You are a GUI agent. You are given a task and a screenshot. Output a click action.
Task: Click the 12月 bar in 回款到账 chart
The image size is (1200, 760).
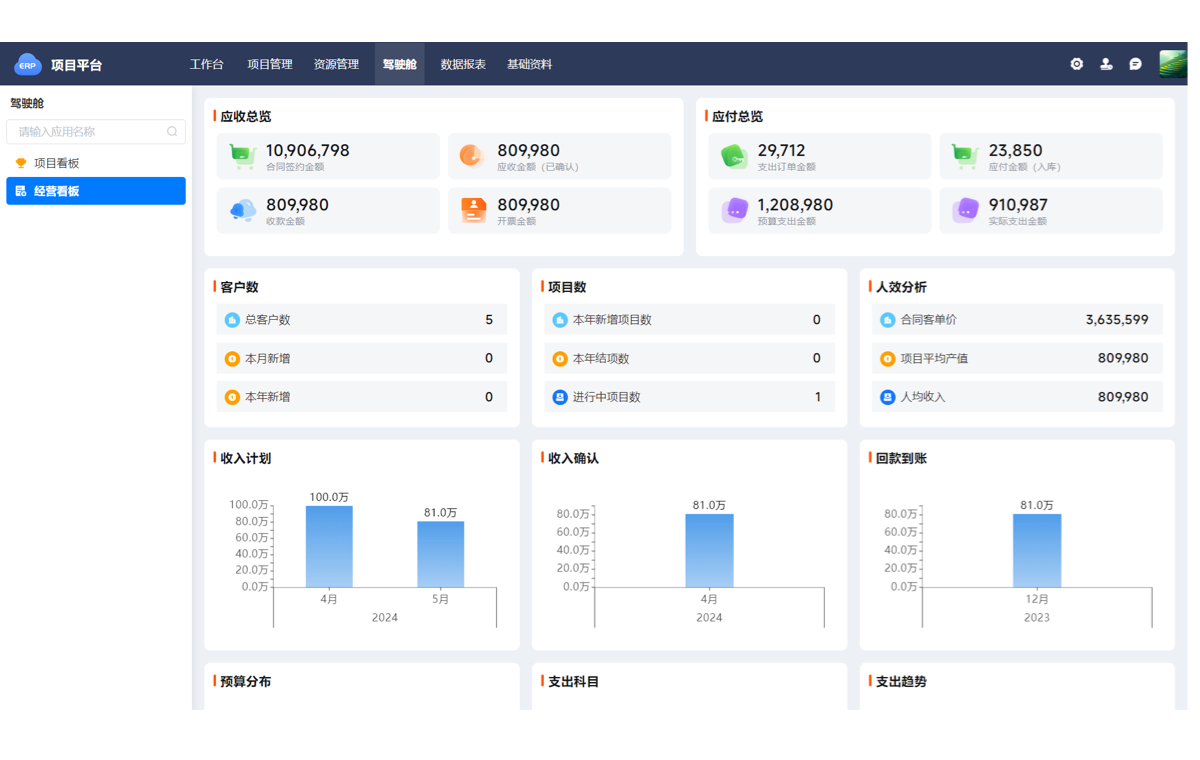pyautogui.click(x=1037, y=550)
